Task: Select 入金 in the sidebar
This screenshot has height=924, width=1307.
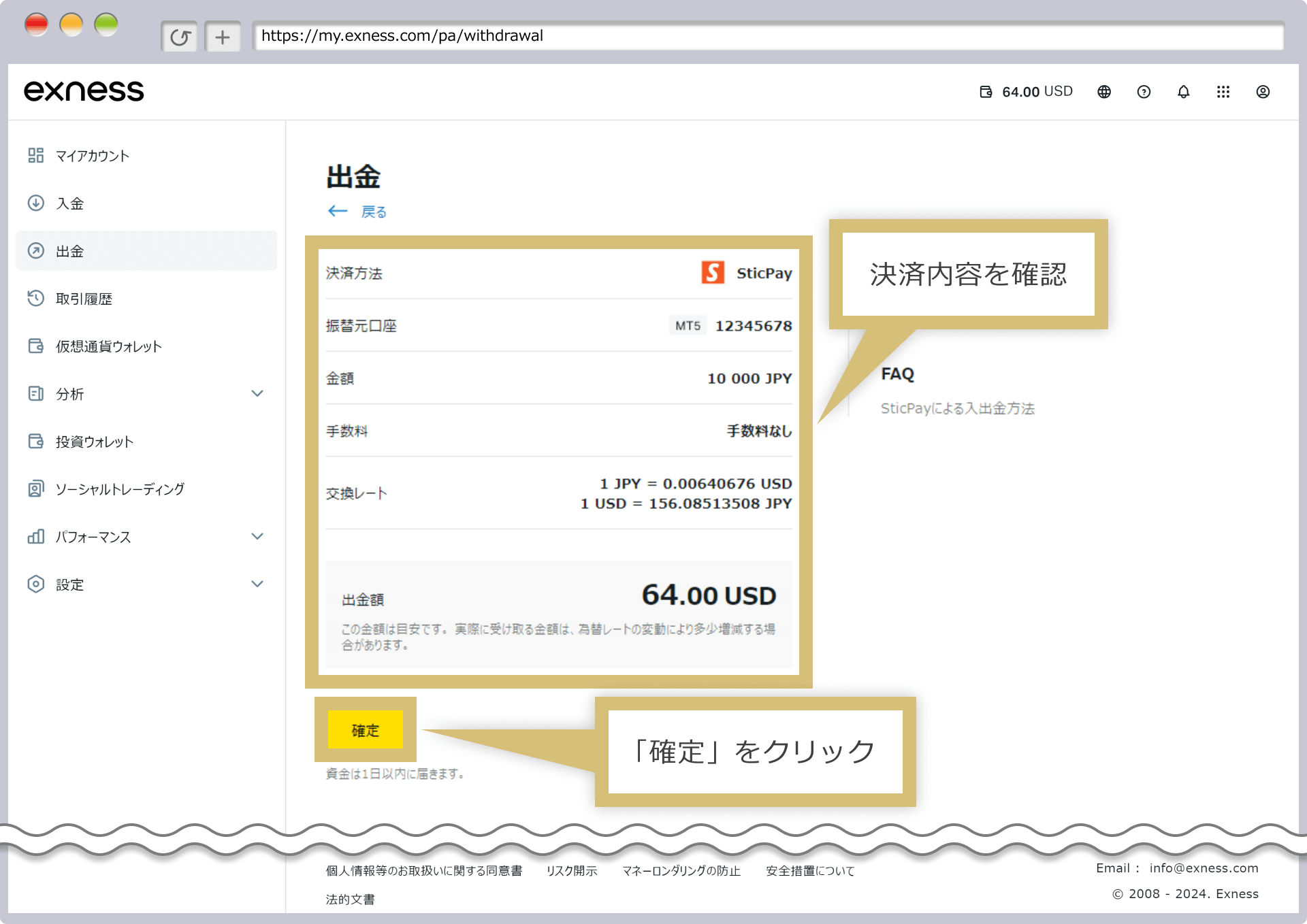Action: click(69, 203)
